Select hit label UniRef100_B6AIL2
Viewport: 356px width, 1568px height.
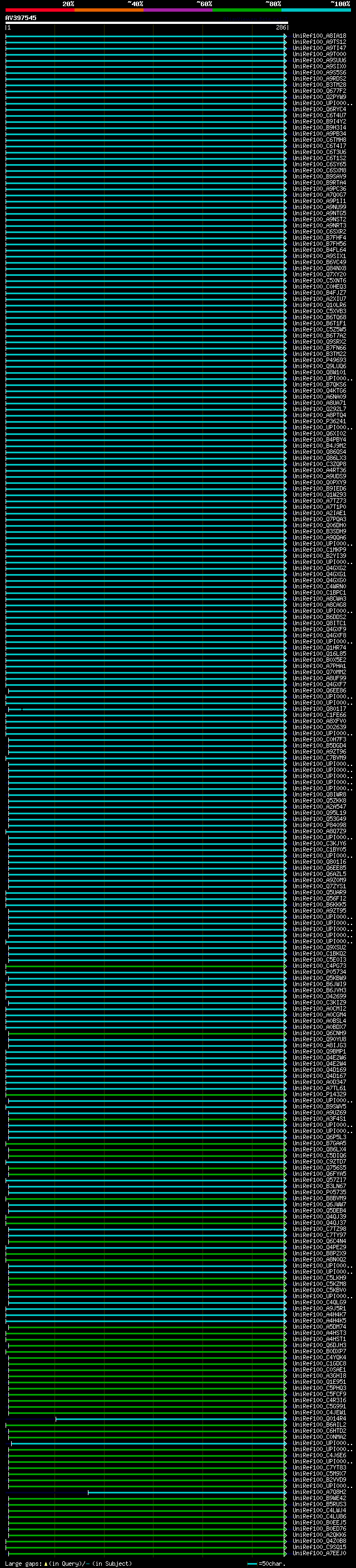pyautogui.click(x=319, y=1425)
